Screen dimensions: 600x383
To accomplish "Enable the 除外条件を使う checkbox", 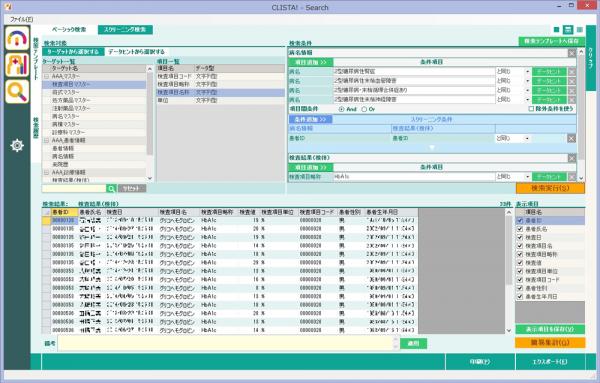I will (531, 109).
